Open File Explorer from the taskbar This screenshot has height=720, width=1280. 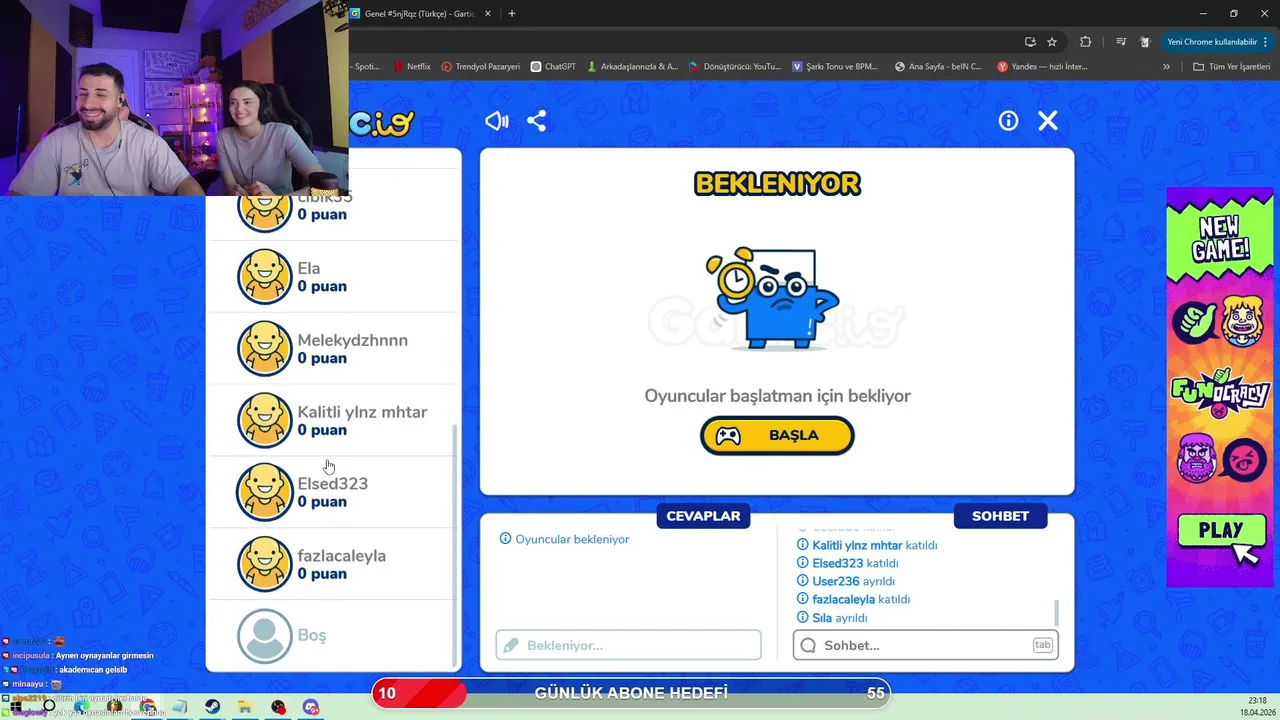(x=245, y=707)
